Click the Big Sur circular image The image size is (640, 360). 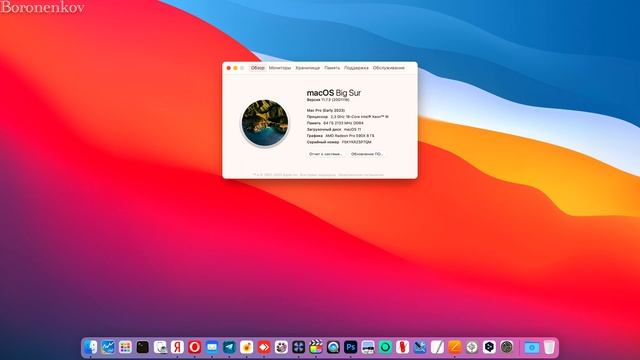pos(265,123)
